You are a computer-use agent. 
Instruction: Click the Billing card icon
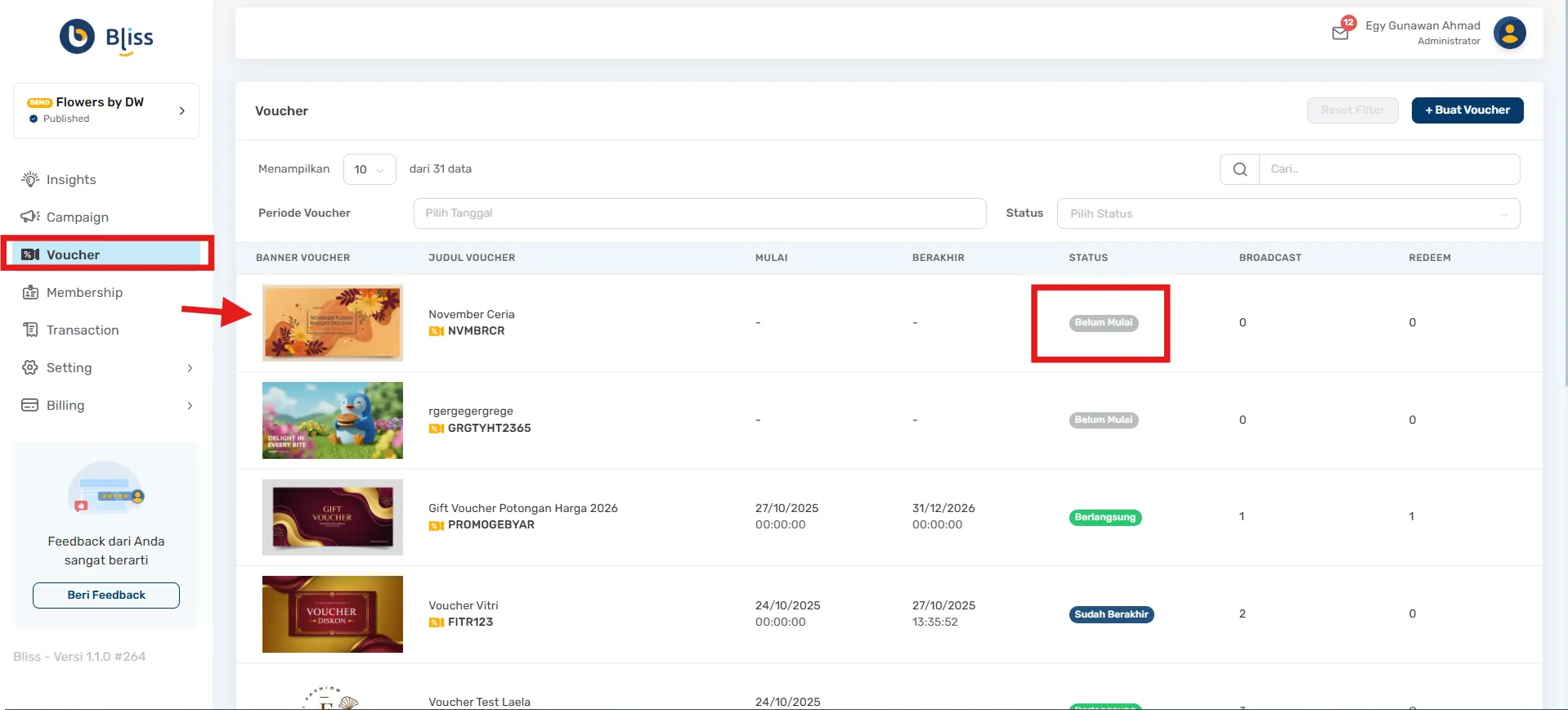[30, 405]
